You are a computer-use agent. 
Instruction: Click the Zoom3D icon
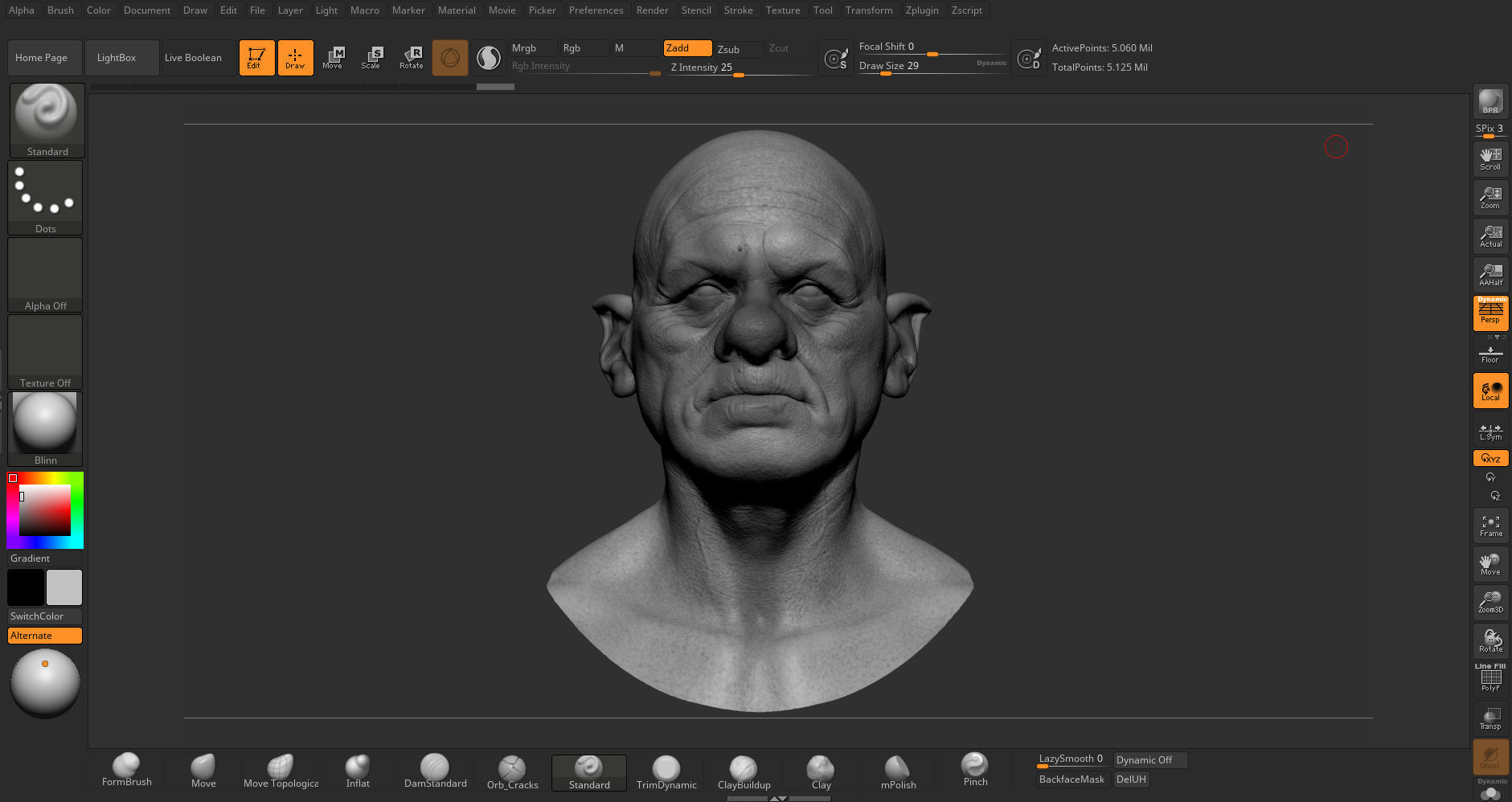point(1490,602)
